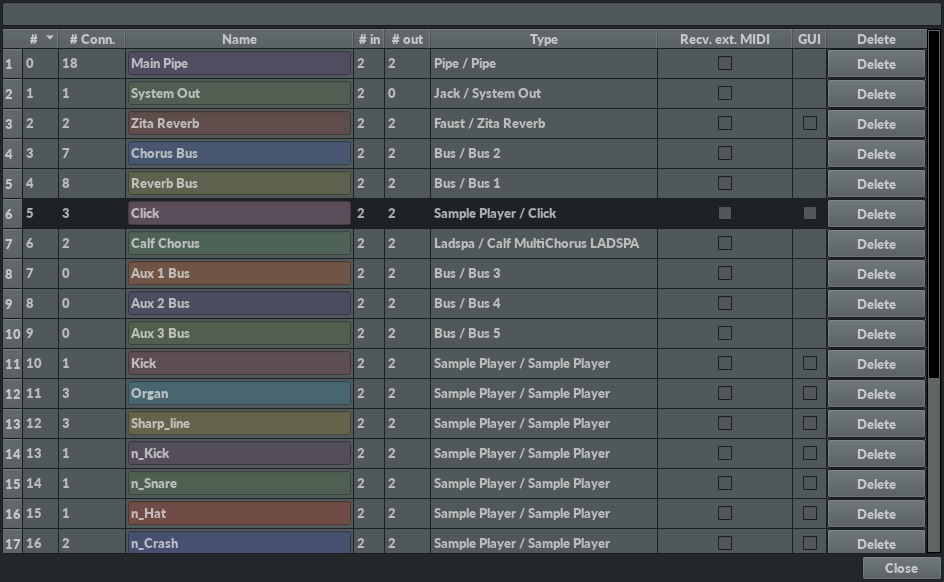Select the Organ name color field
This screenshot has width=944, height=582.
tap(239, 393)
